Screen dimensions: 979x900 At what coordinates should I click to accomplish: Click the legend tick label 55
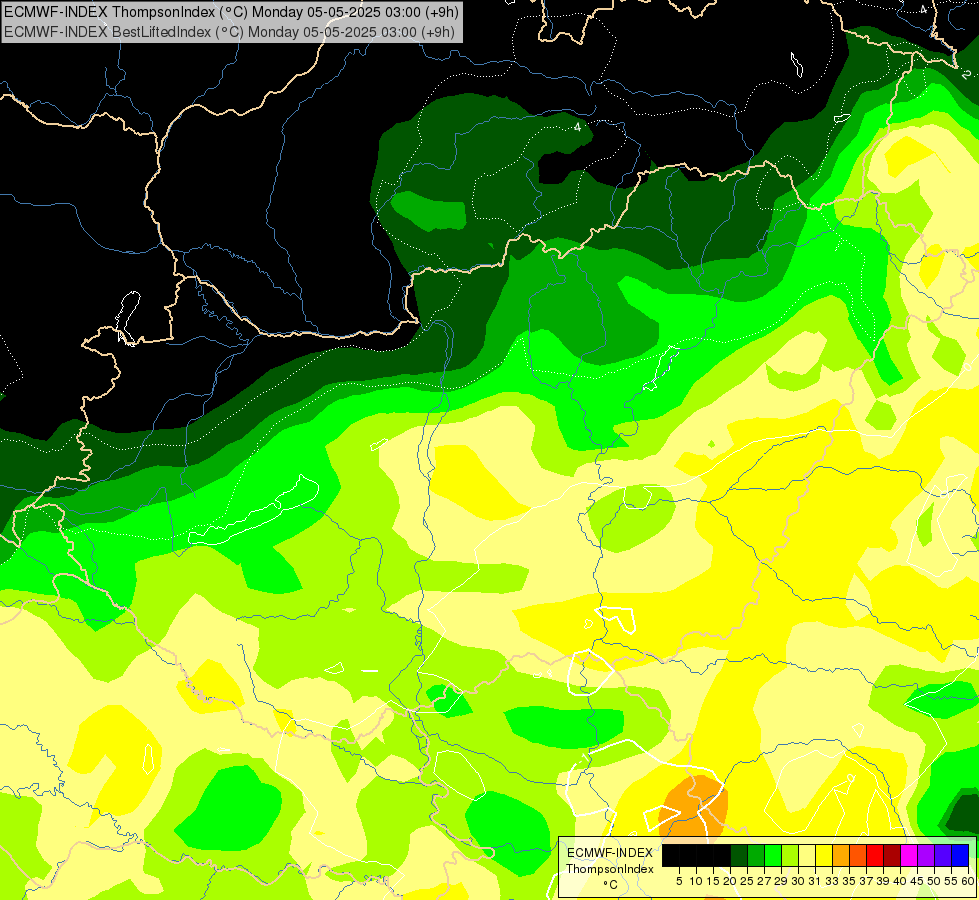(951, 881)
